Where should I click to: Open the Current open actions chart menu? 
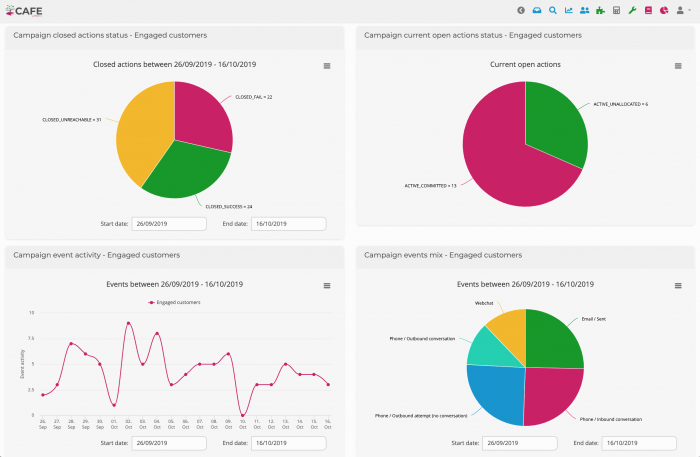pos(678,66)
